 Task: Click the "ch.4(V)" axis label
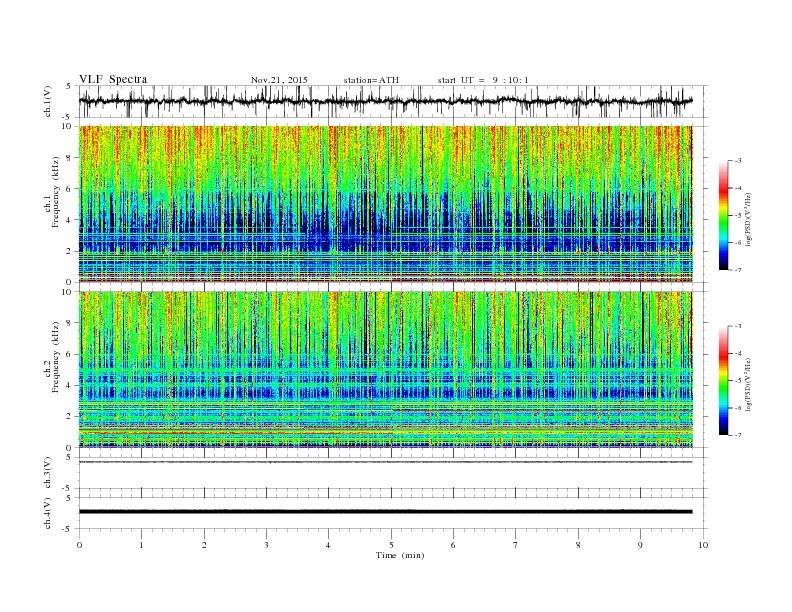coord(48,513)
